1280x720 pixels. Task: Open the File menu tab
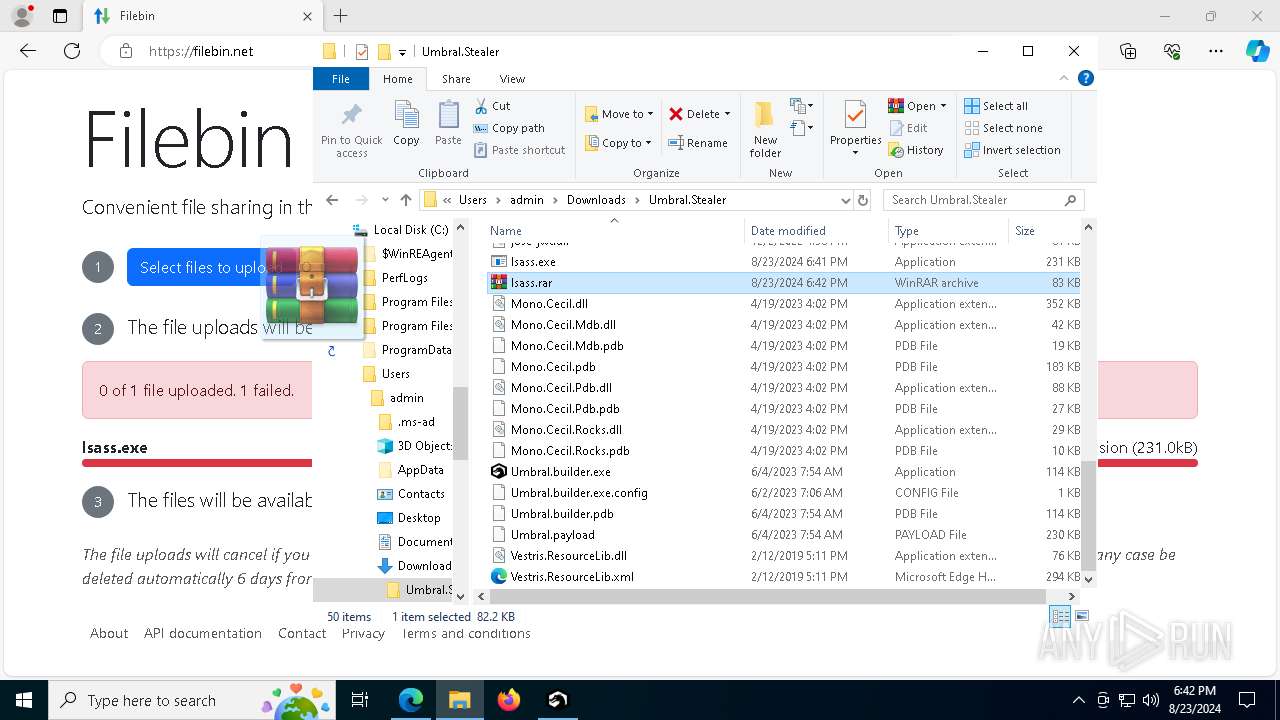coord(341,79)
